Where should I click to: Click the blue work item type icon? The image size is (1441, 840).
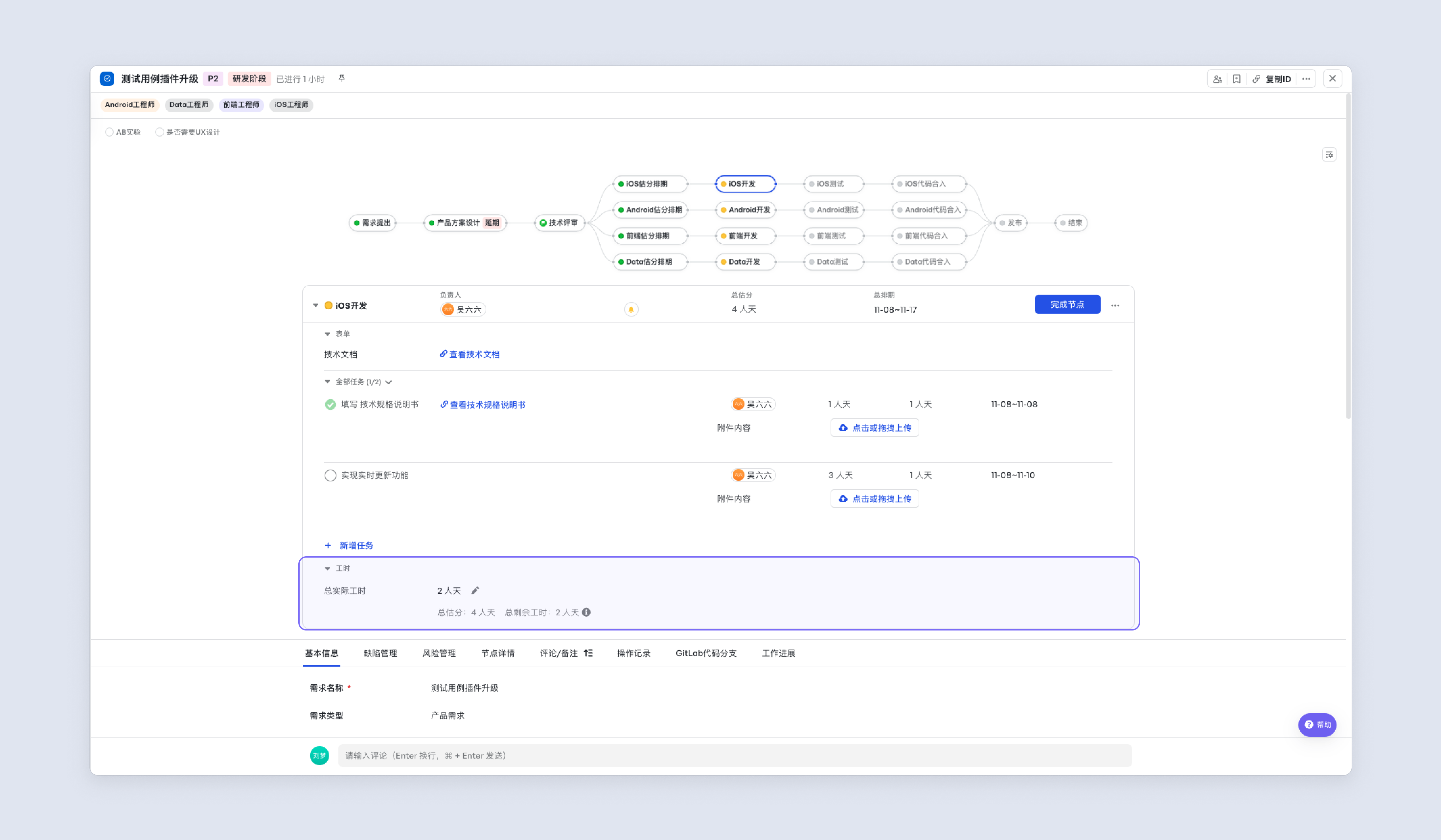(107, 78)
